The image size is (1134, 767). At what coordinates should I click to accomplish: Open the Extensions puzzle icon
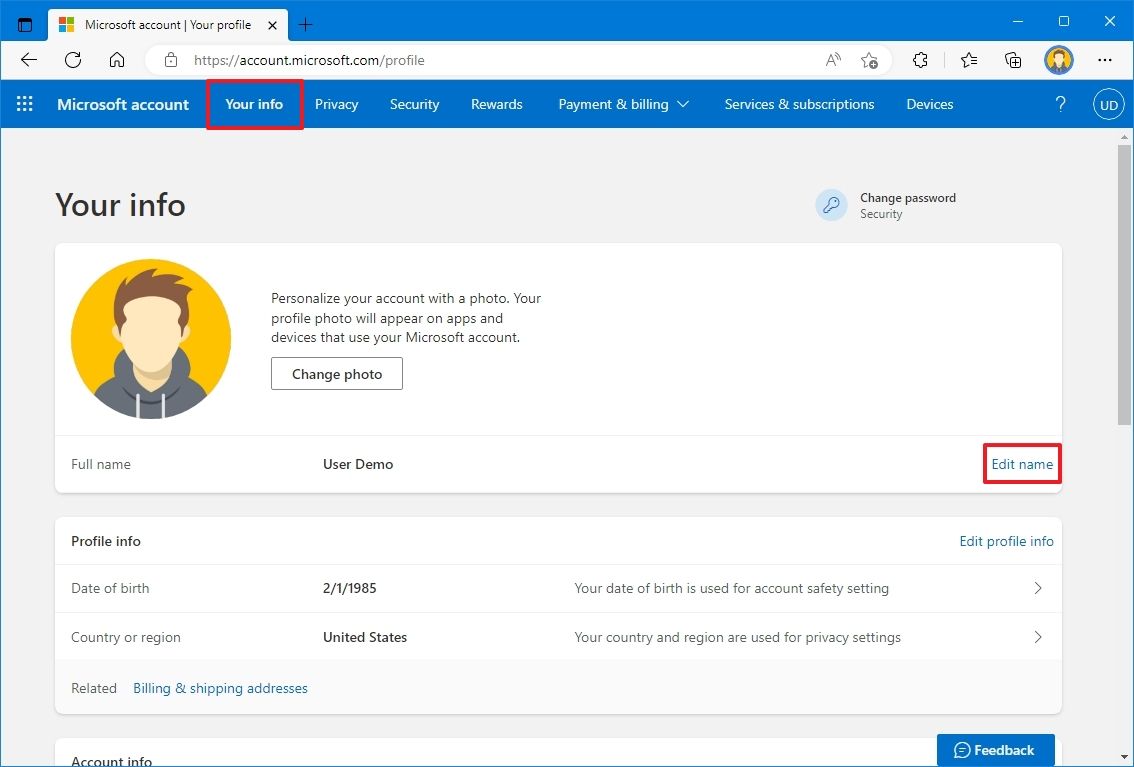point(920,60)
